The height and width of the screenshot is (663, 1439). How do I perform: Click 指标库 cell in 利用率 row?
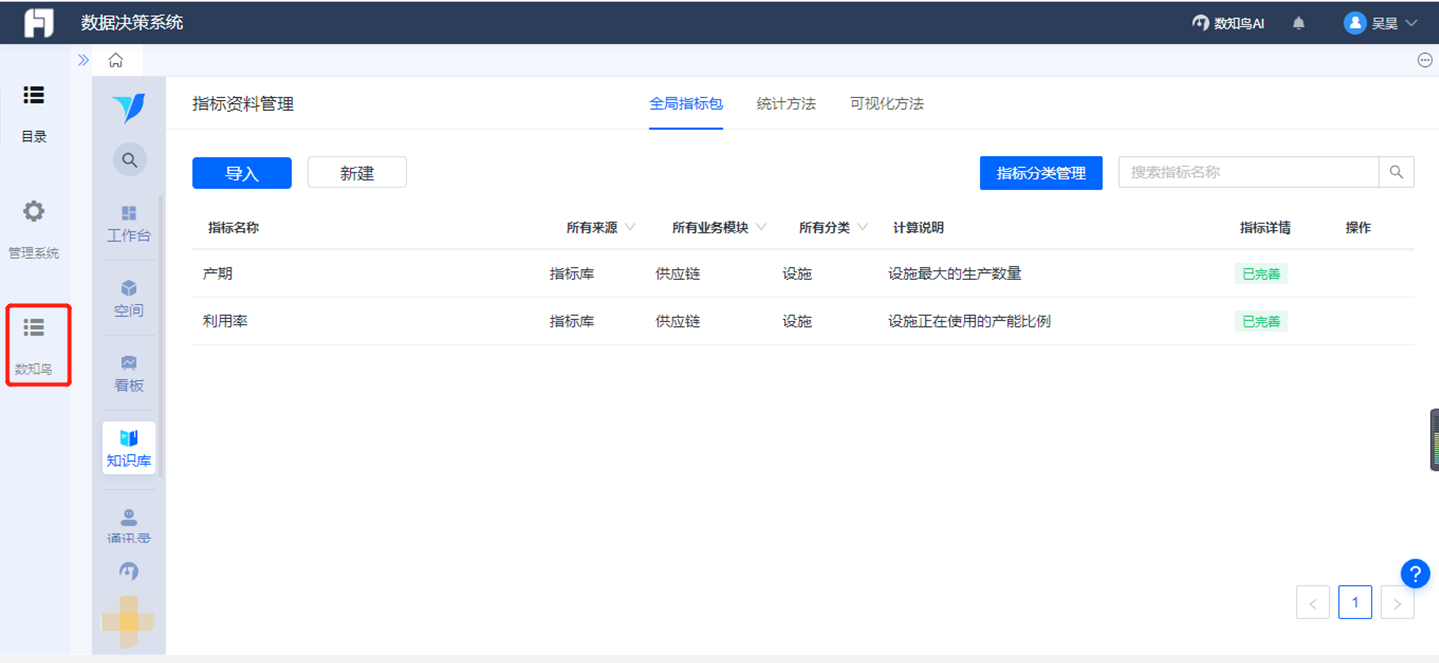click(x=572, y=322)
